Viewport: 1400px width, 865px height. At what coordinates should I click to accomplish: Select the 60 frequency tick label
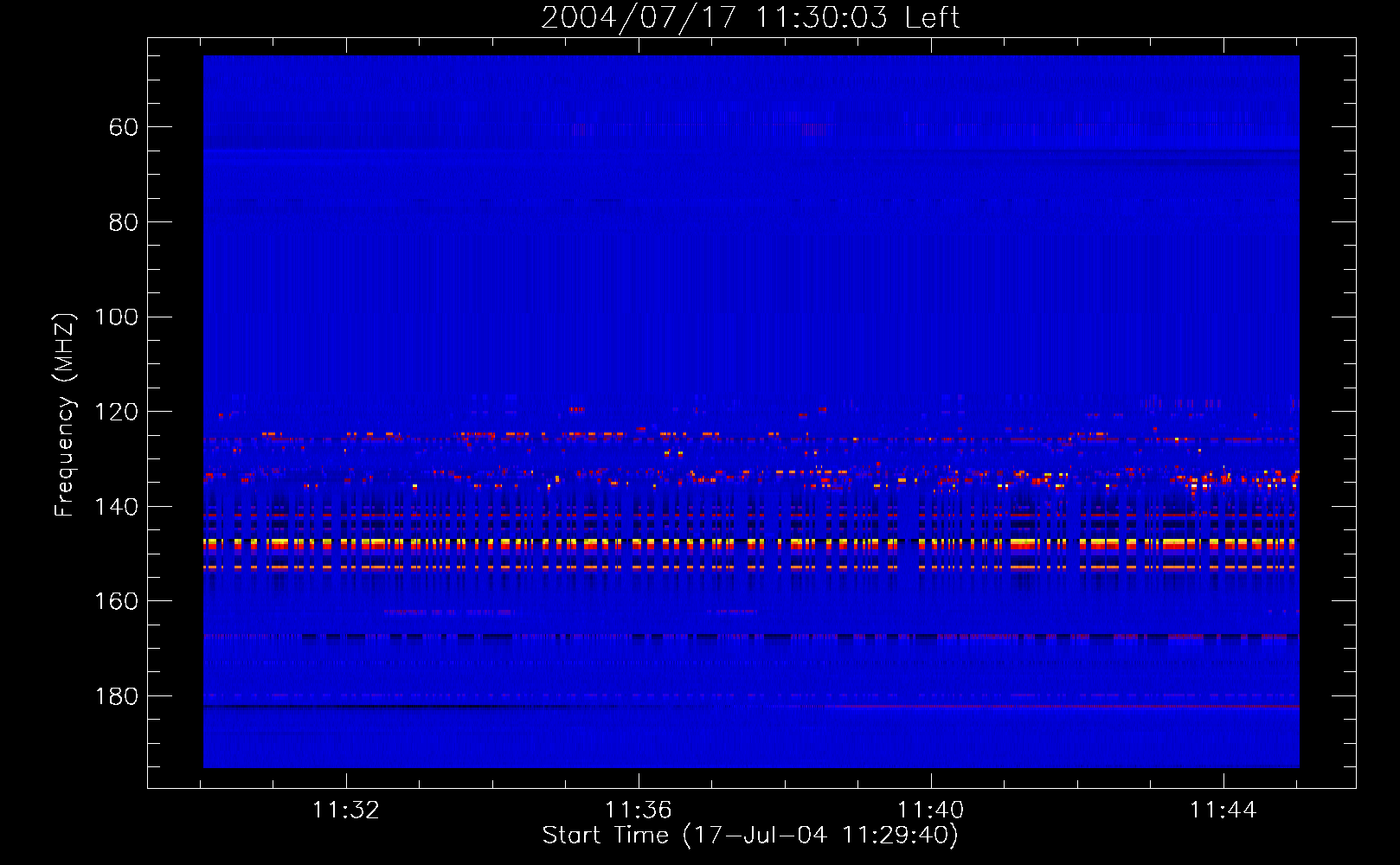coord(124,127)
